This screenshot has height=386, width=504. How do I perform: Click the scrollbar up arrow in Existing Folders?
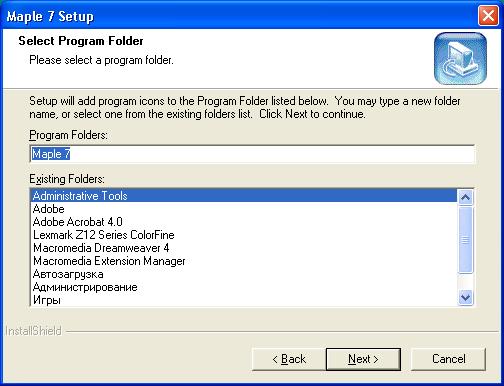(465, 197)
